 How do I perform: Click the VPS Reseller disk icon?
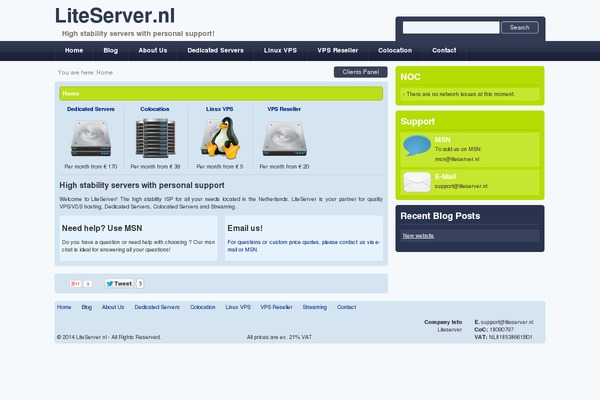[x=284, y=139]
